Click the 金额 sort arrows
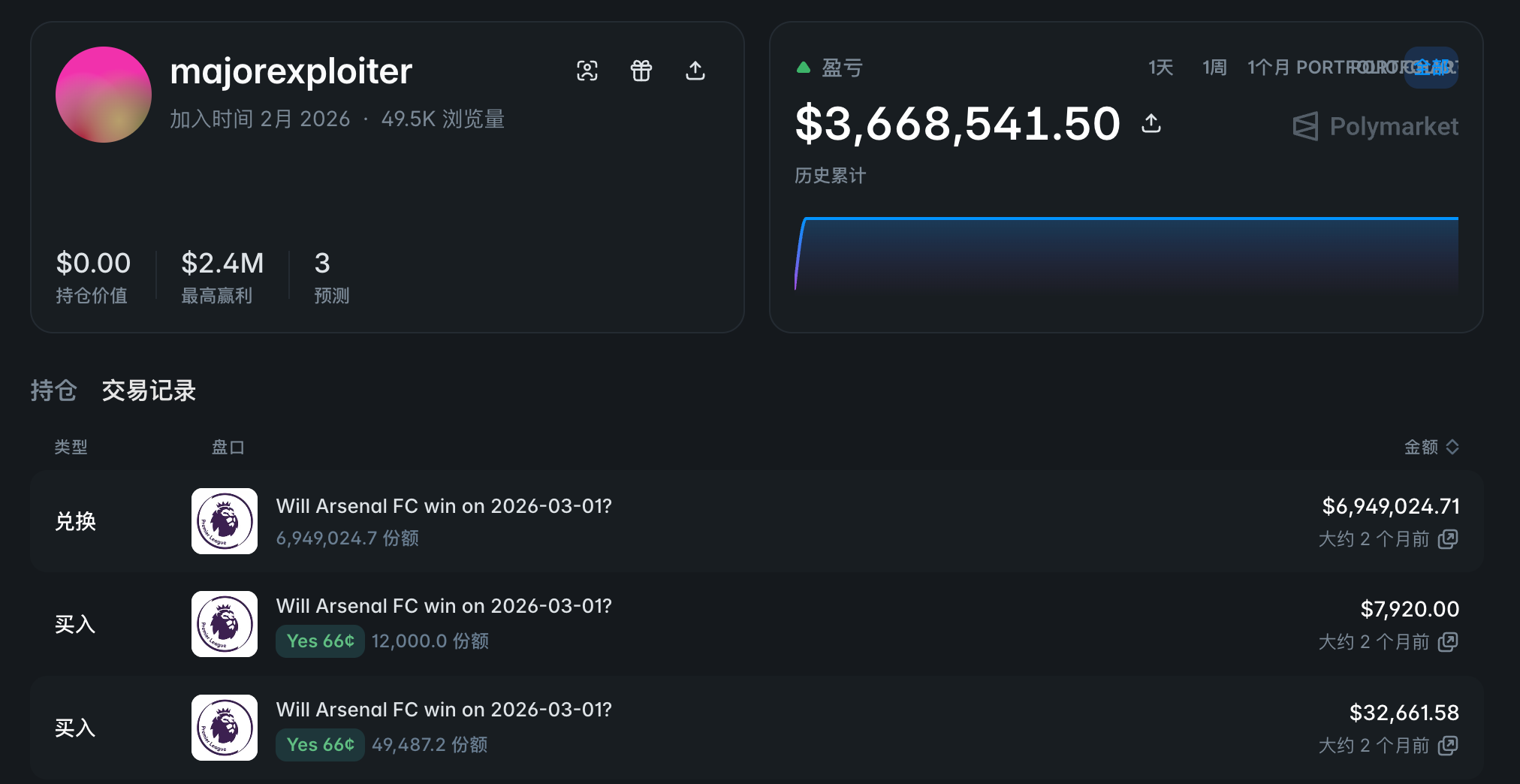 click(x=1452, y=447)
